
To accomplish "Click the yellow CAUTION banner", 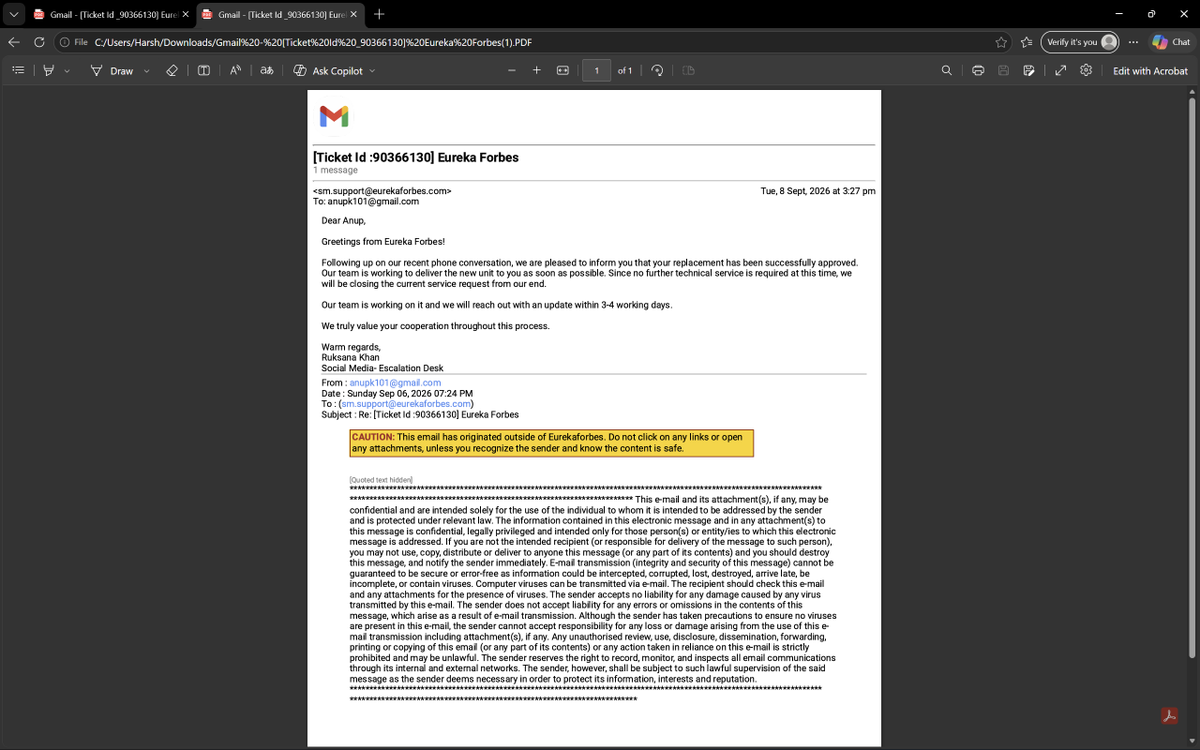I will [x=551, y=443].
